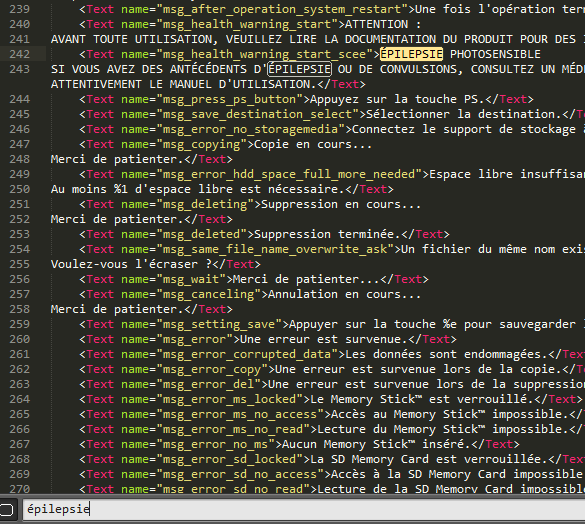Toggle the wrap button left of search field
Viewport: 585px width, 524px height.
point(7,509)
